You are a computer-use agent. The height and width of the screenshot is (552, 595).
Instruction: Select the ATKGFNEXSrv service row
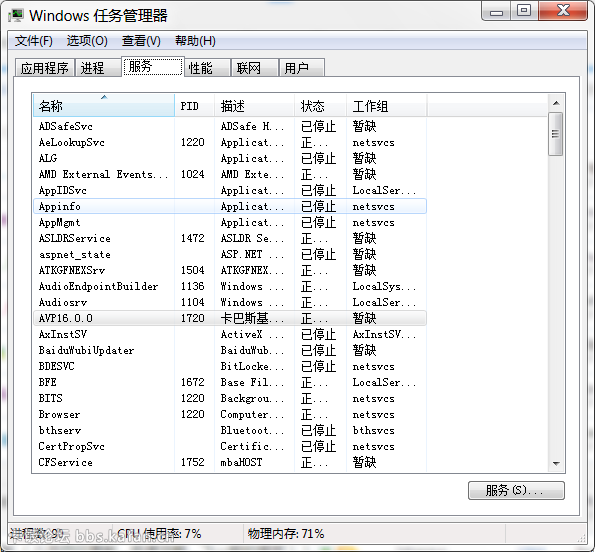230,270
